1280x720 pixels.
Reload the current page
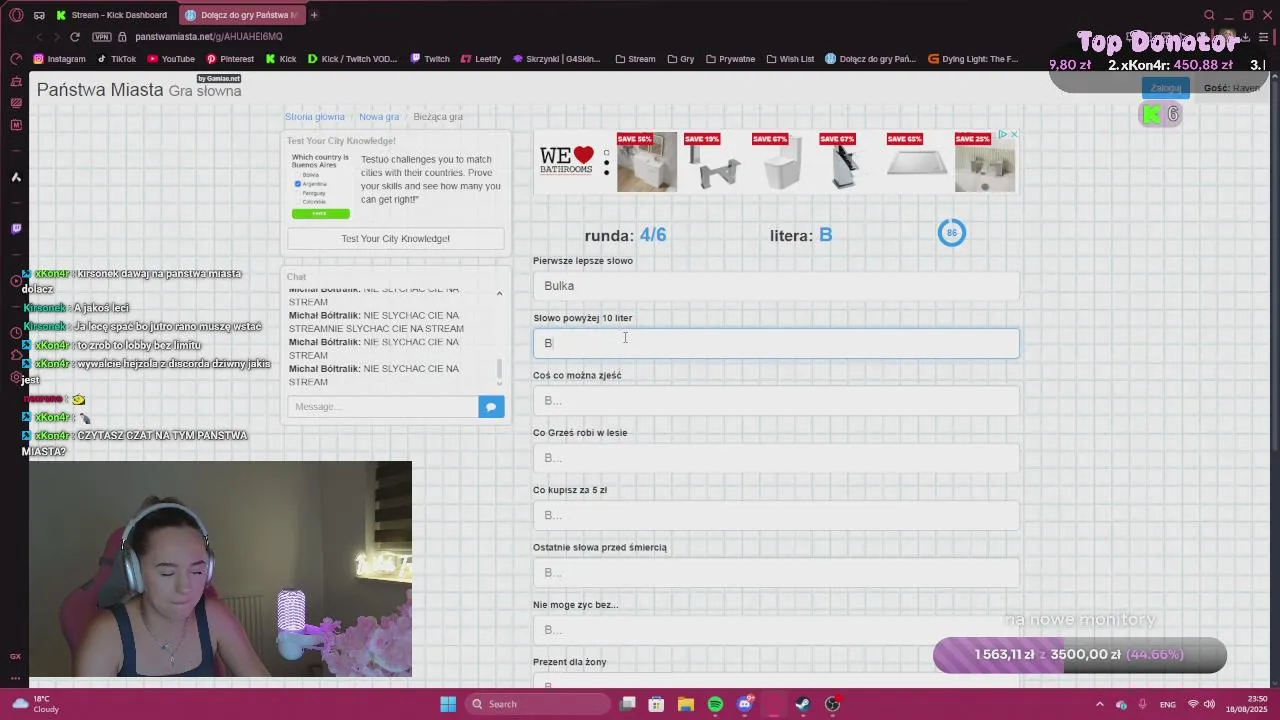point(75,37)
